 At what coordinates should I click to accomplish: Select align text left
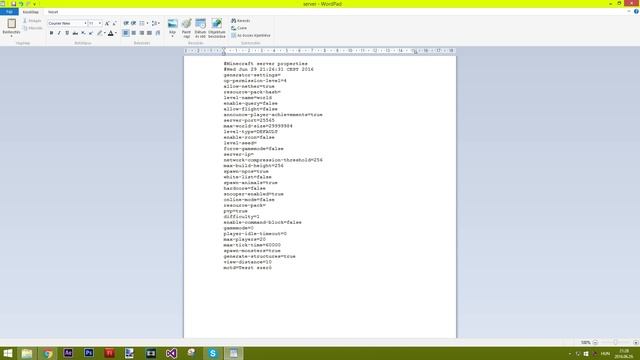[x=126, y=33]
